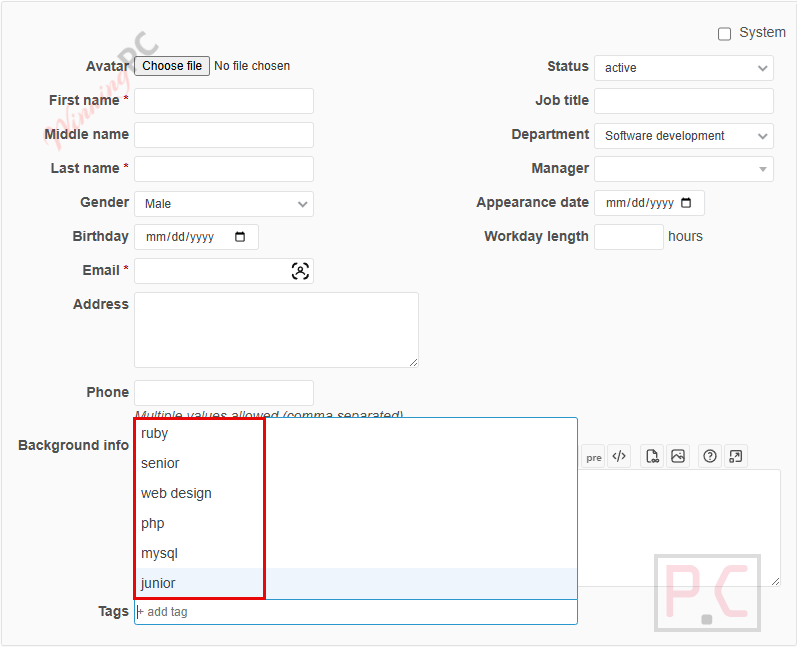The image size is (797, 647).
Task: Click the expand editor toolbar icon
Action: click(x=735, y=456)
